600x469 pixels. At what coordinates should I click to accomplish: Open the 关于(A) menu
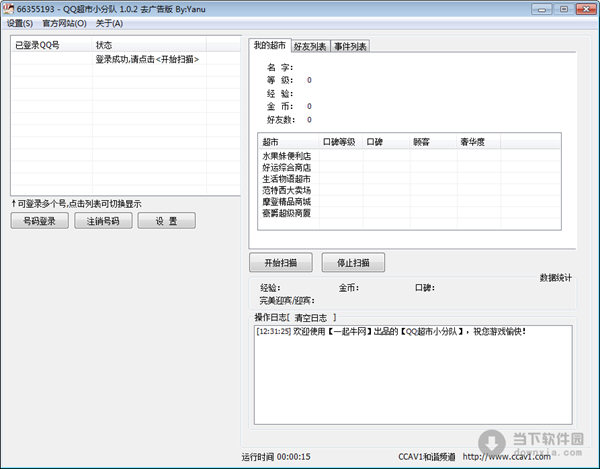110,23
